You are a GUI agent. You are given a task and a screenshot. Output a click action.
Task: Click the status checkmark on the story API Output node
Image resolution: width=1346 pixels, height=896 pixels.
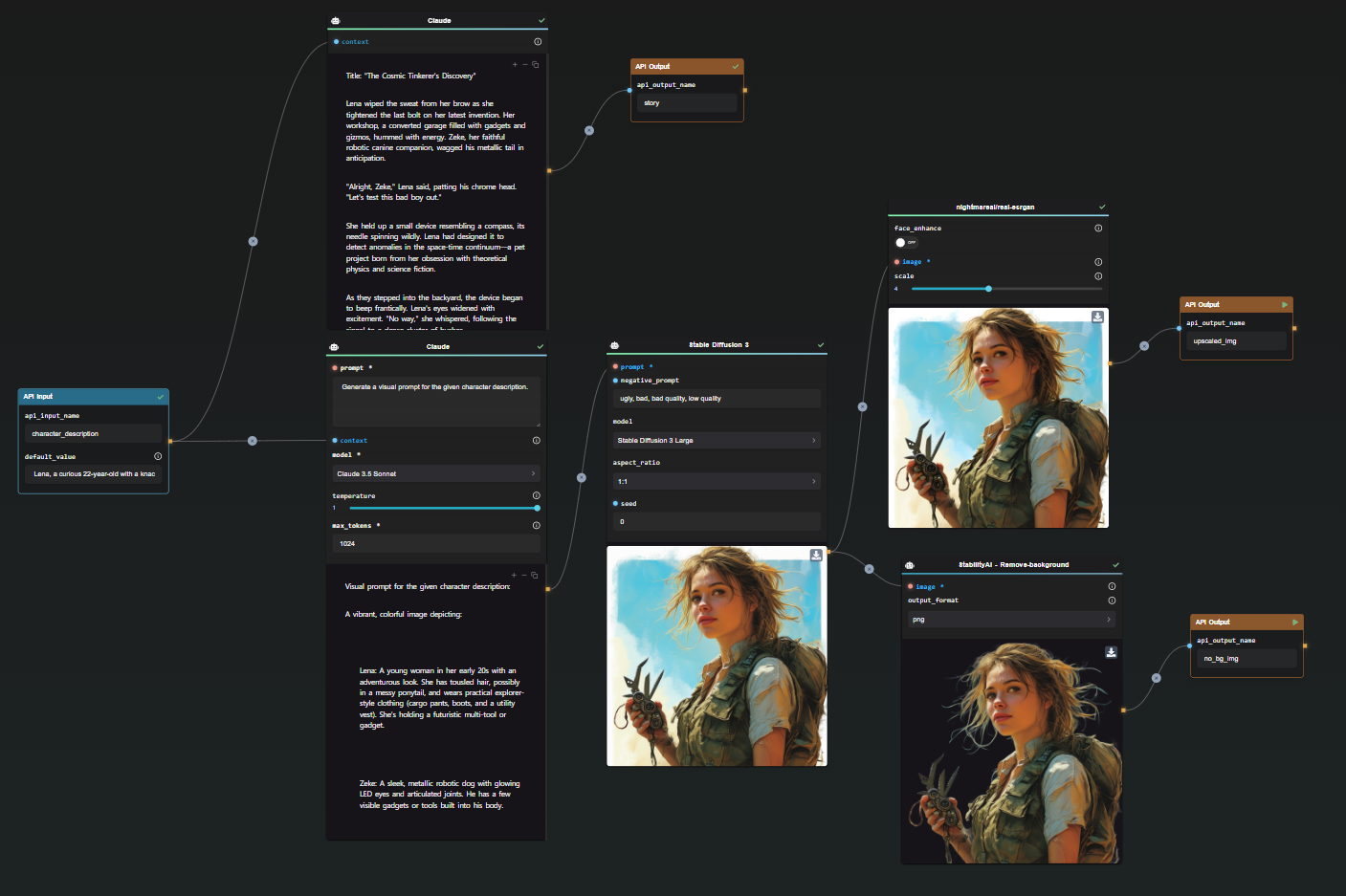pos(736,66)
